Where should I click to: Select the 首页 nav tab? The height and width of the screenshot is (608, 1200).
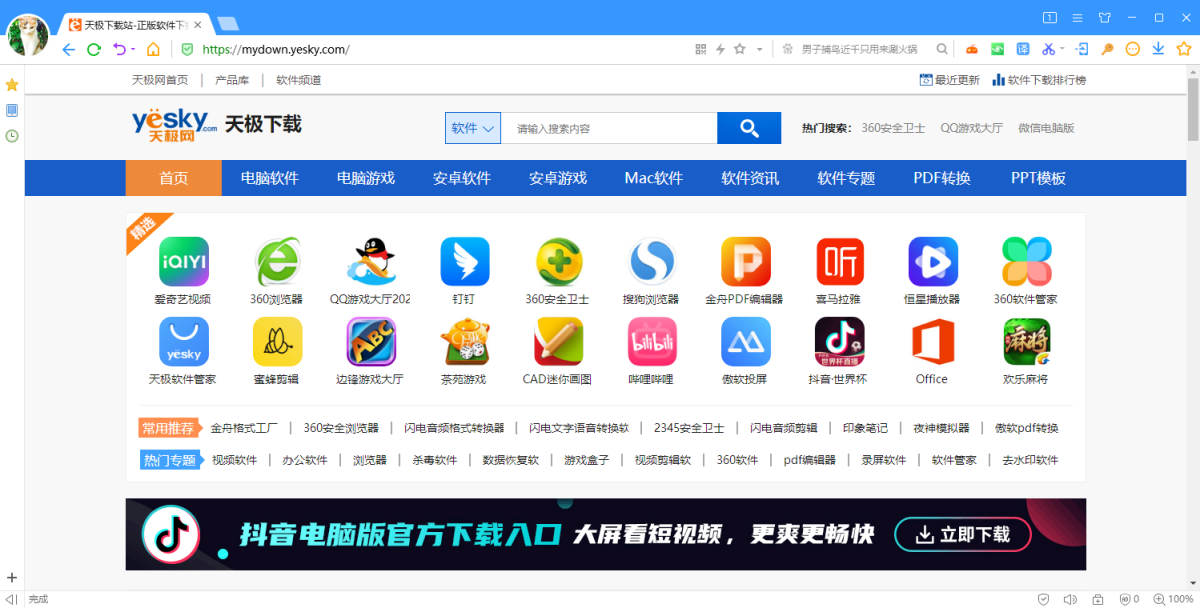tap(174, 178)
